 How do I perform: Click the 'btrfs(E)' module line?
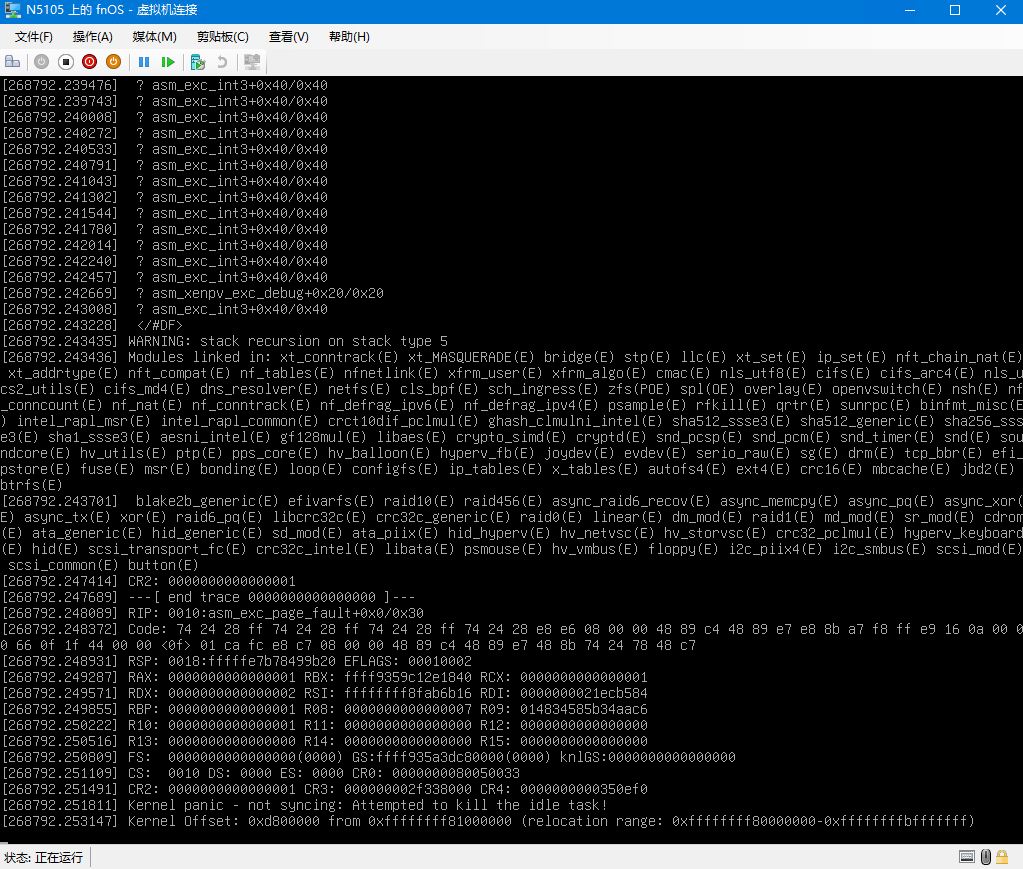click(x=31, y=485)
